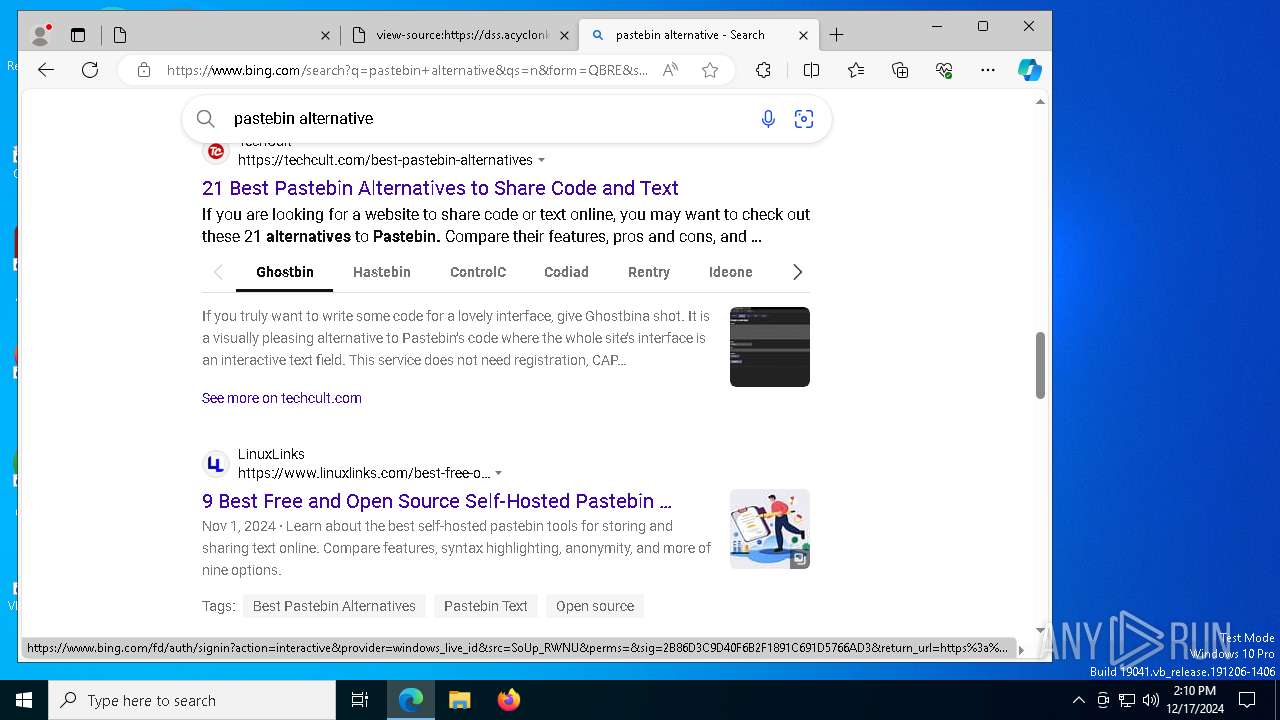1280x720 pixels.
Task: Close the first blank tab
Action: [x=325, y=35]
